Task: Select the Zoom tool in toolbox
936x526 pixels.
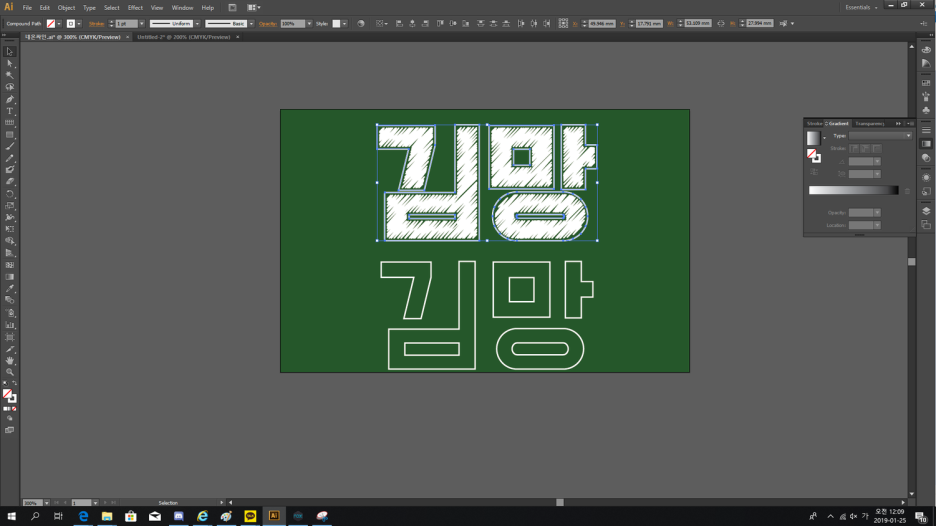Action: [x=10, y=372]
